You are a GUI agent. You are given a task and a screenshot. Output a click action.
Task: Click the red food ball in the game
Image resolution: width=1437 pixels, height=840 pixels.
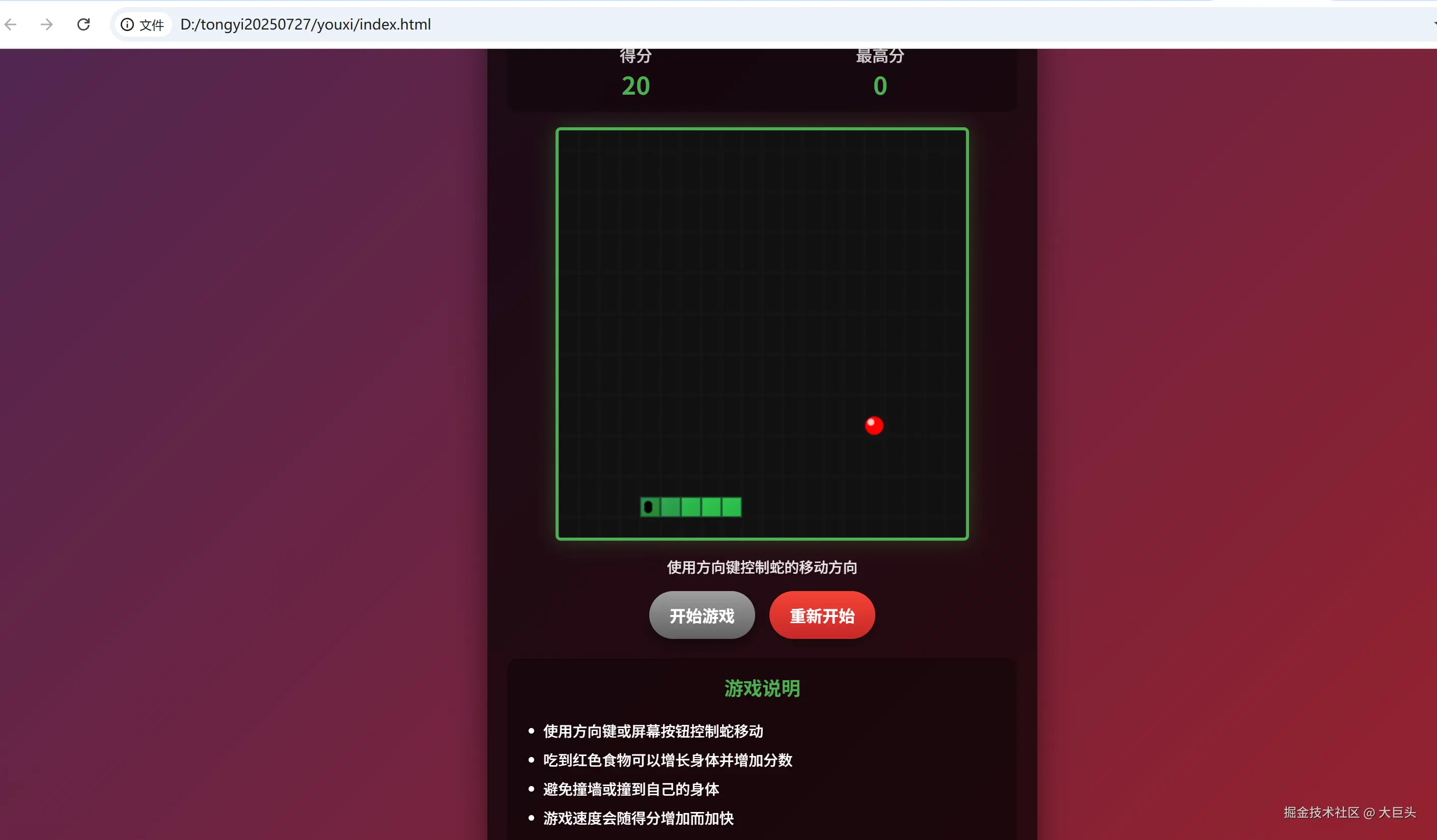(x=874, y=426)
